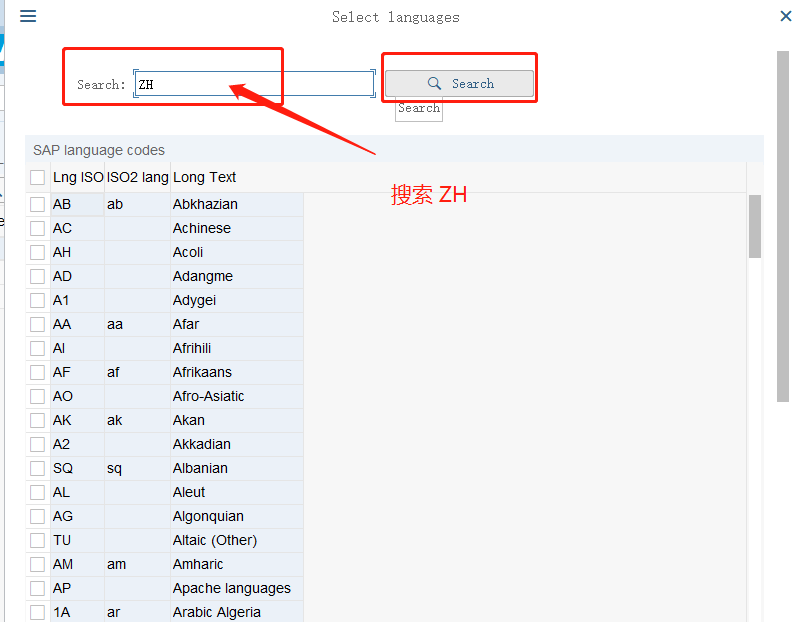Check the Abkhazian language checkbox
Viewport: 792px width, 622px height.
[x=38, y=204]
